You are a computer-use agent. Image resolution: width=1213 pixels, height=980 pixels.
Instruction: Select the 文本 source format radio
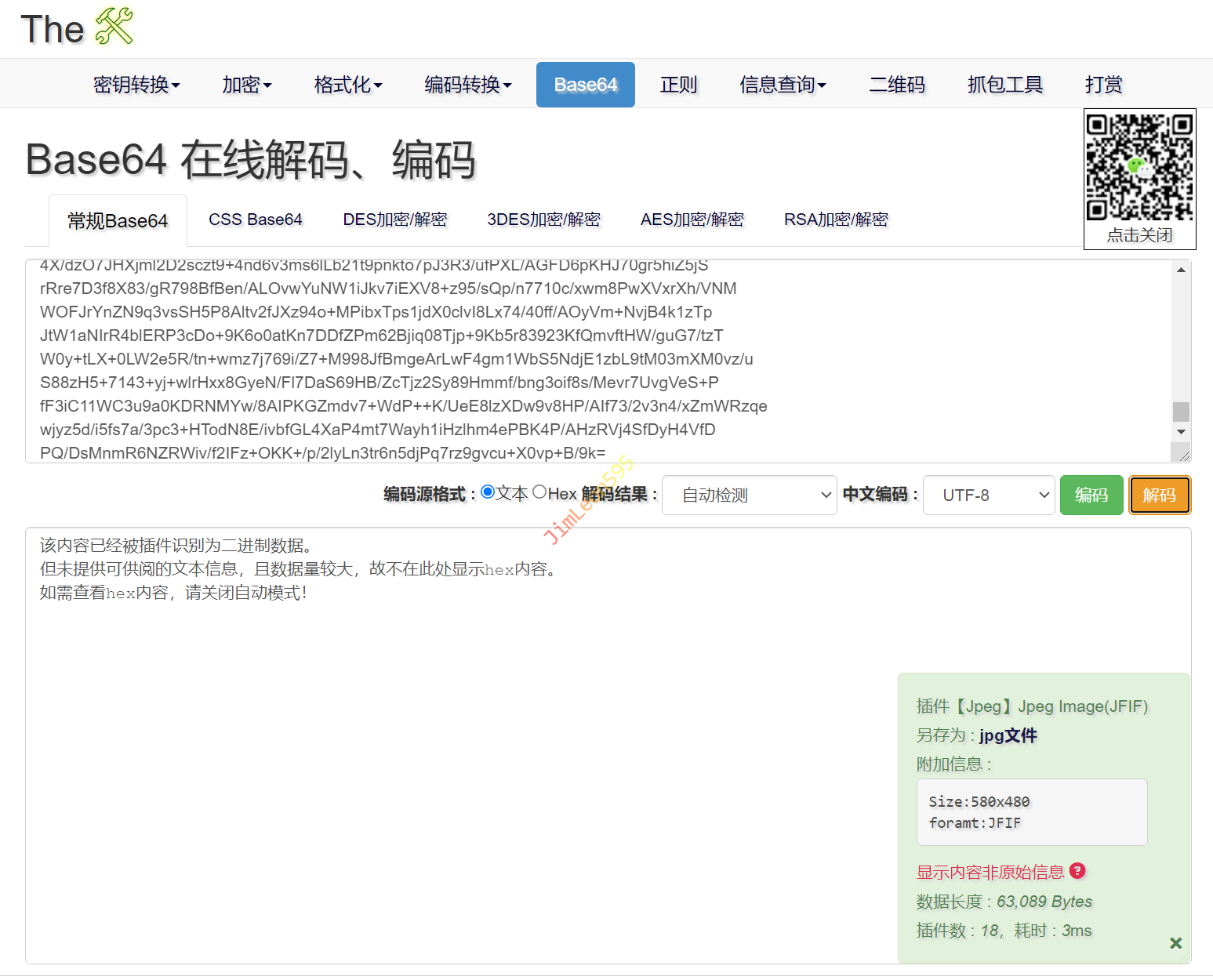(488, 492)
